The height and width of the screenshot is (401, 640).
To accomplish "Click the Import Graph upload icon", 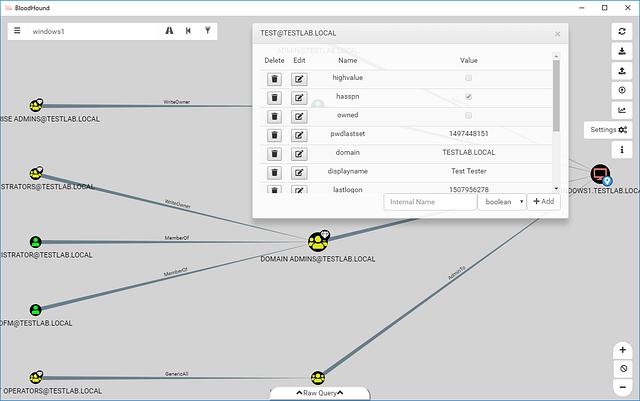I will [622, 71].
